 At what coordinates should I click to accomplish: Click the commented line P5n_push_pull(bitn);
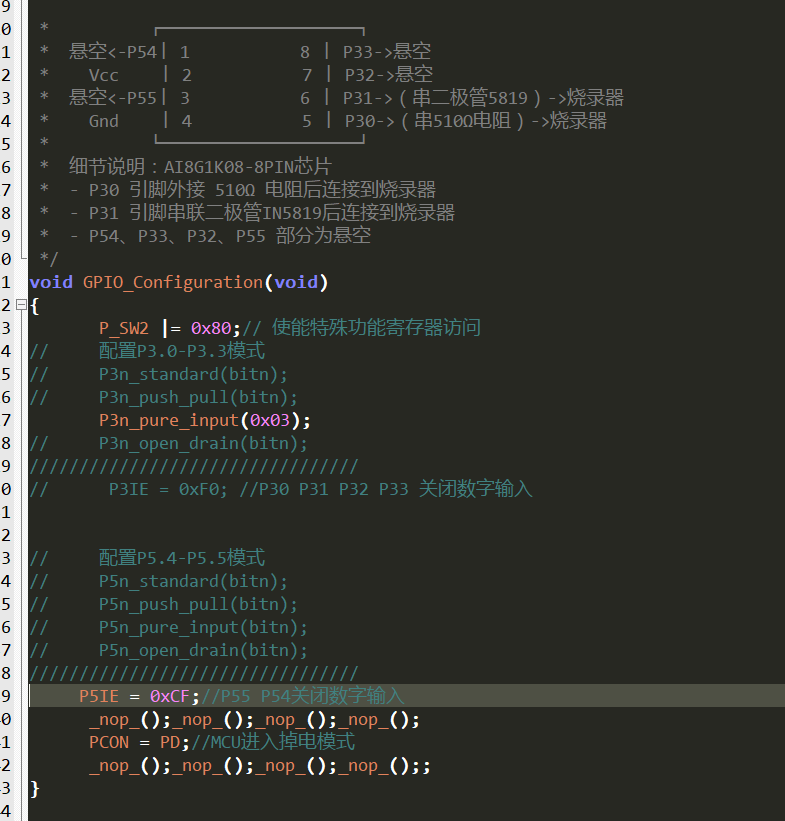[198, 604]
